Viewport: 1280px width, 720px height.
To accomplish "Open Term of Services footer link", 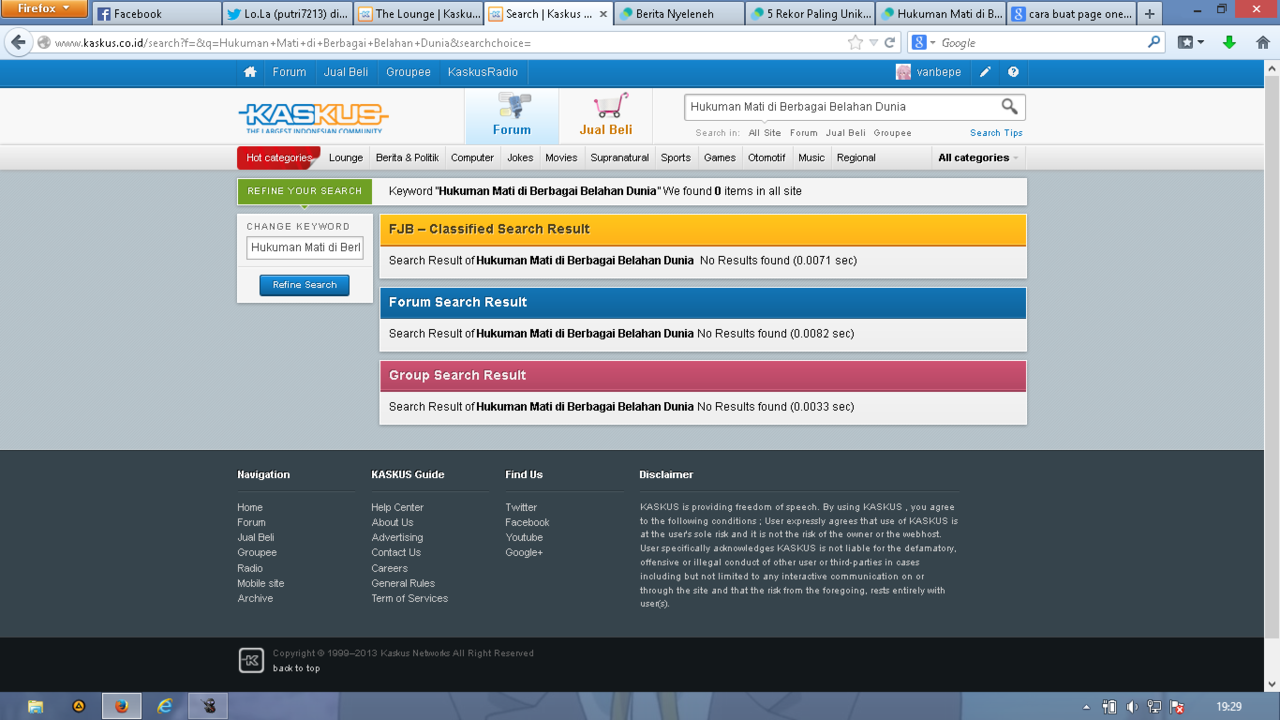I will pyautogui.click(x=410, y=598).
